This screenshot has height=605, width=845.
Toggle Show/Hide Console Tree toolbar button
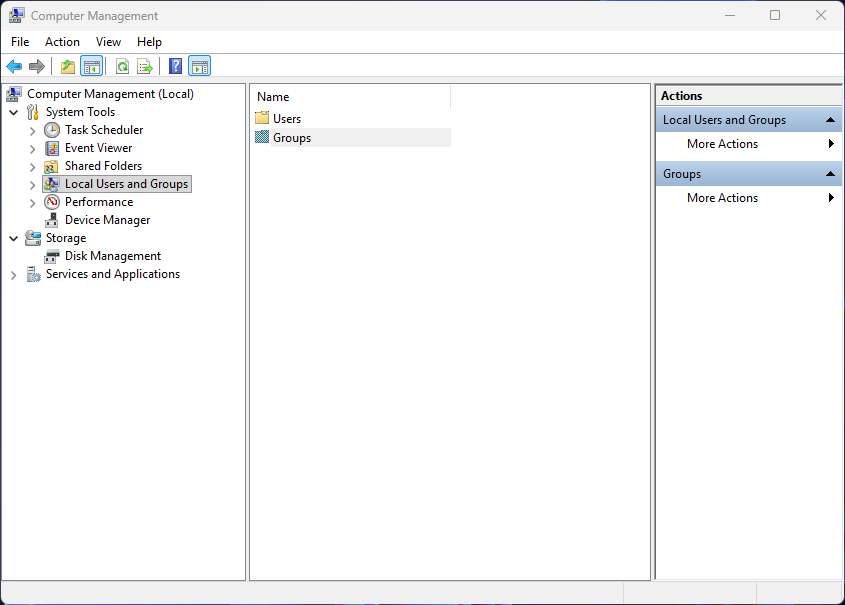coord(91,67)
